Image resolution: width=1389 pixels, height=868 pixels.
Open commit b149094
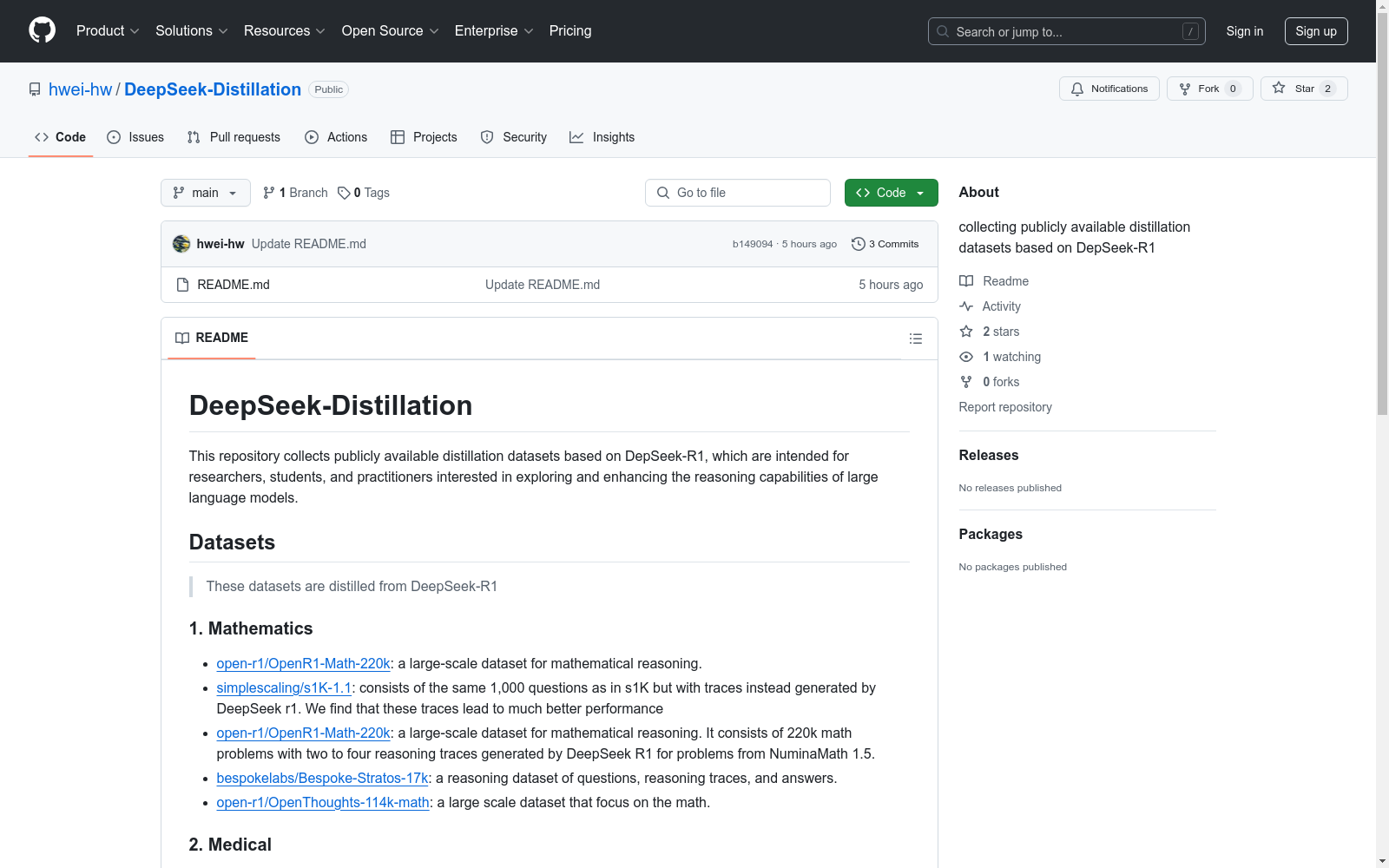[x=753, y=244]
